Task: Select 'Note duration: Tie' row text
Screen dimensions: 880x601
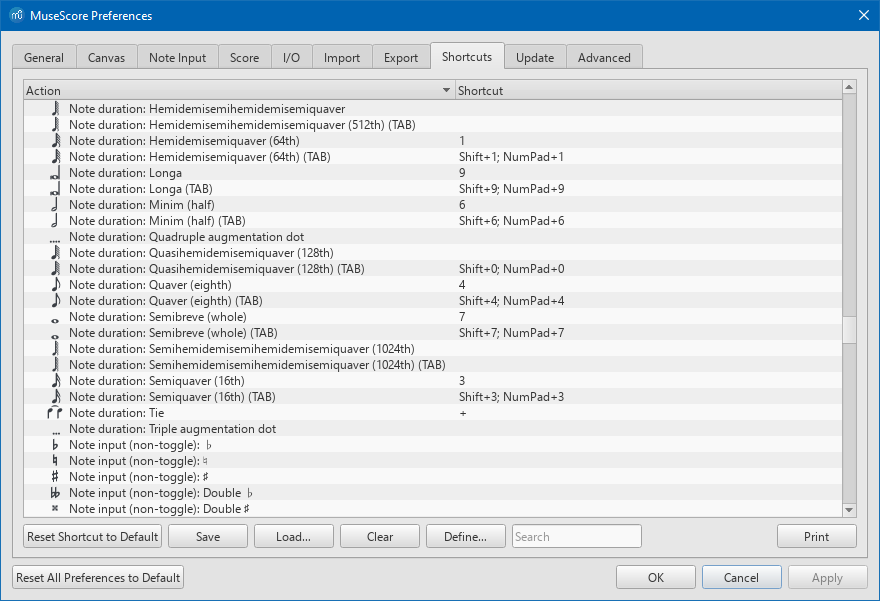Action: tap(117, 413)
